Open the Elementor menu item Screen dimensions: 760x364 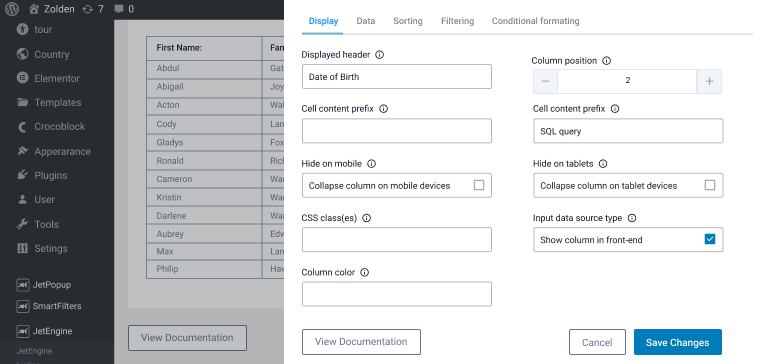[x=57, y=79]
